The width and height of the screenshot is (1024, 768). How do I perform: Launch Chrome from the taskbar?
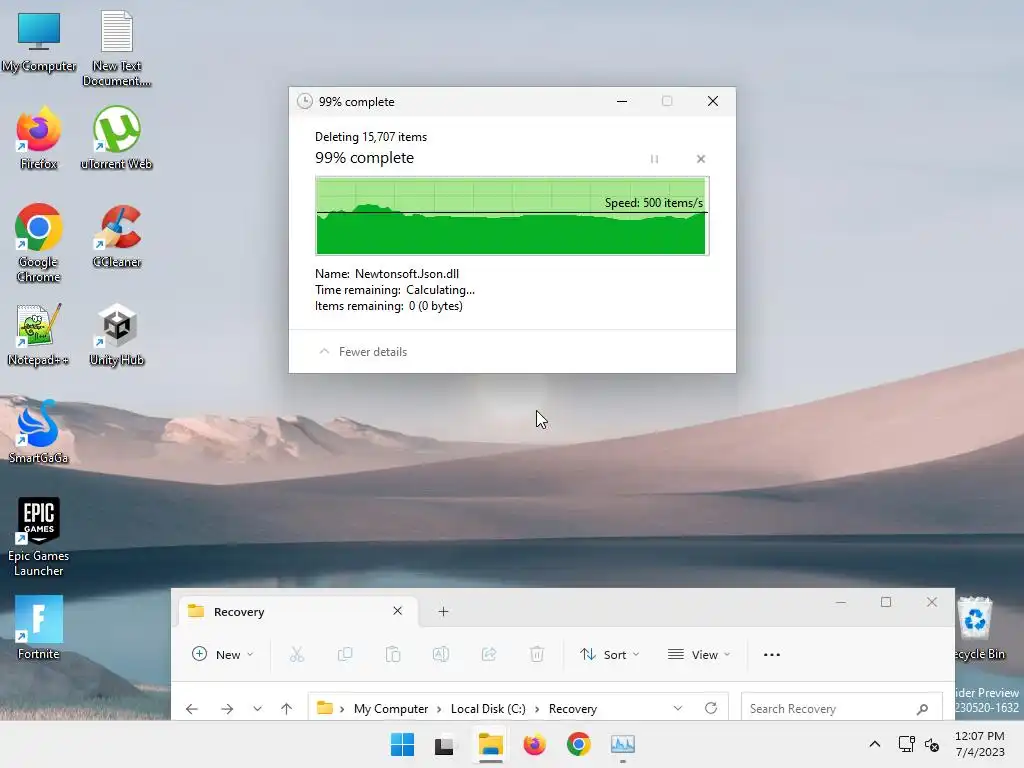point(579,744)
